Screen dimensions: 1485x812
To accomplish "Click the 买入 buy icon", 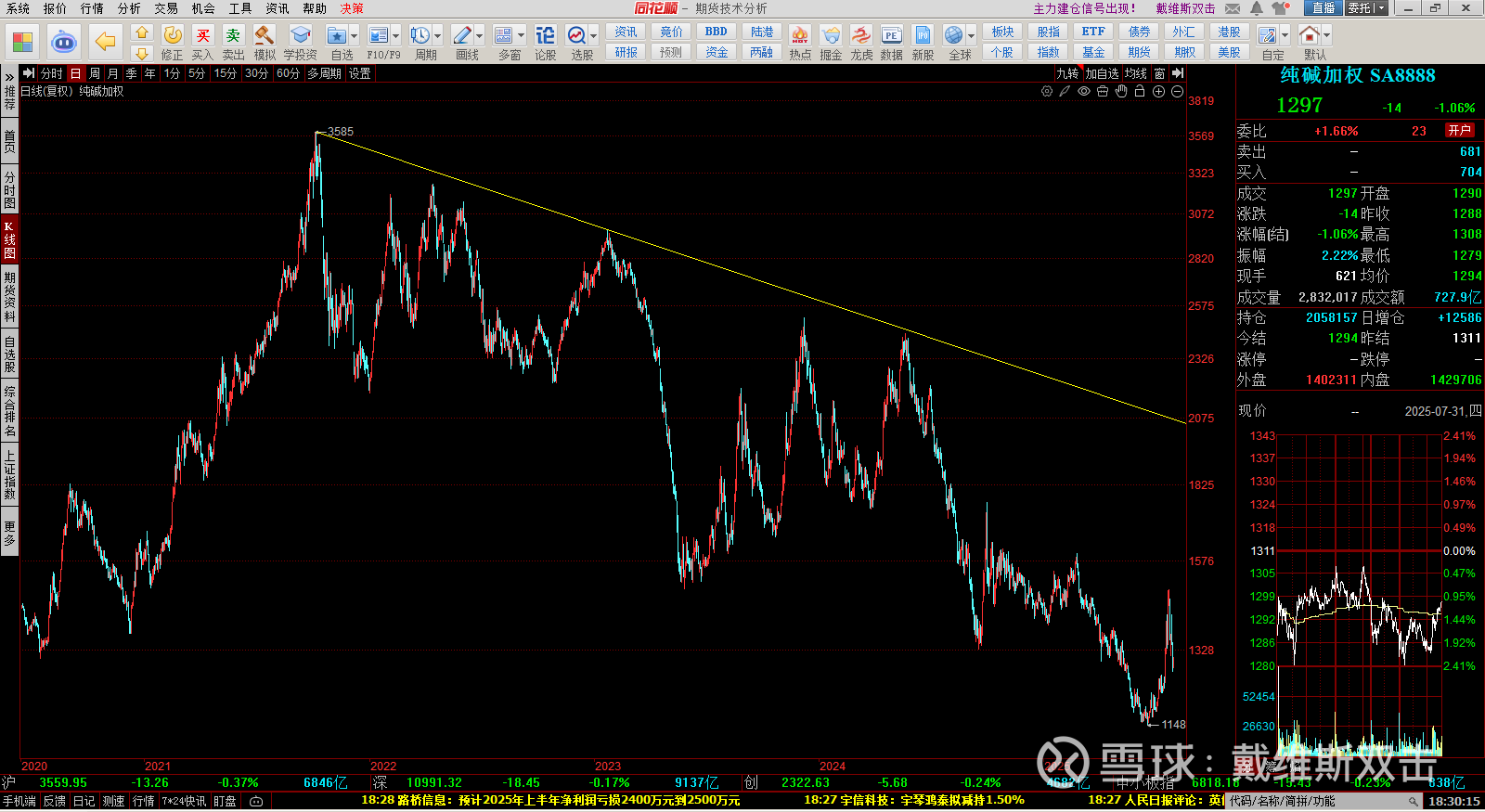I will (x=202, y=43).
